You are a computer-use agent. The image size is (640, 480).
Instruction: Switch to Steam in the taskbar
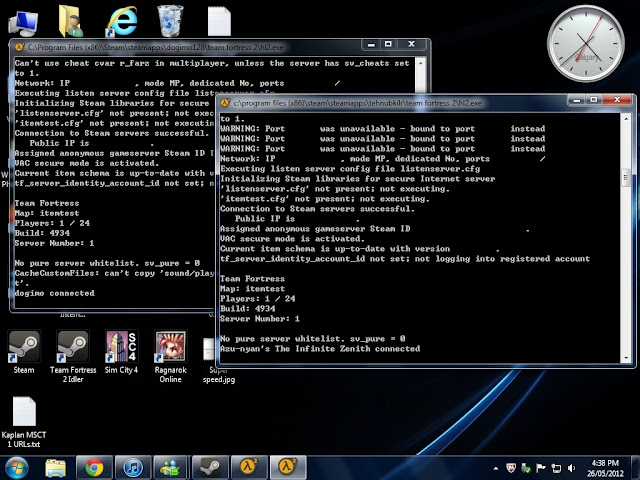[x=210, y=468]
